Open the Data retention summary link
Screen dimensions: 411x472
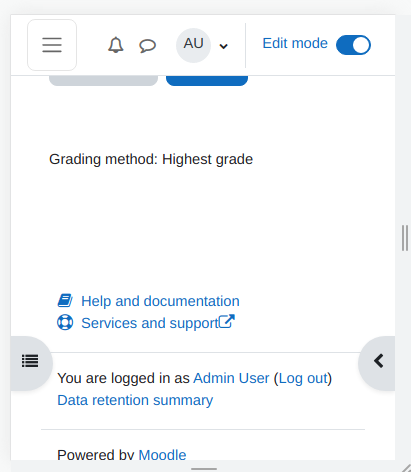coord(135,400)
